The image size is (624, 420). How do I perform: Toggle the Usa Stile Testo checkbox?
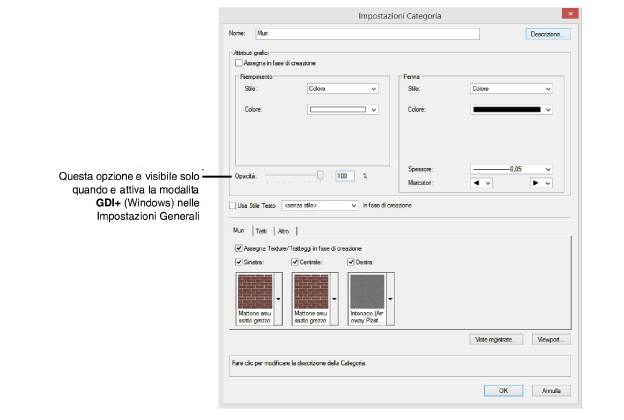(233, 206)
